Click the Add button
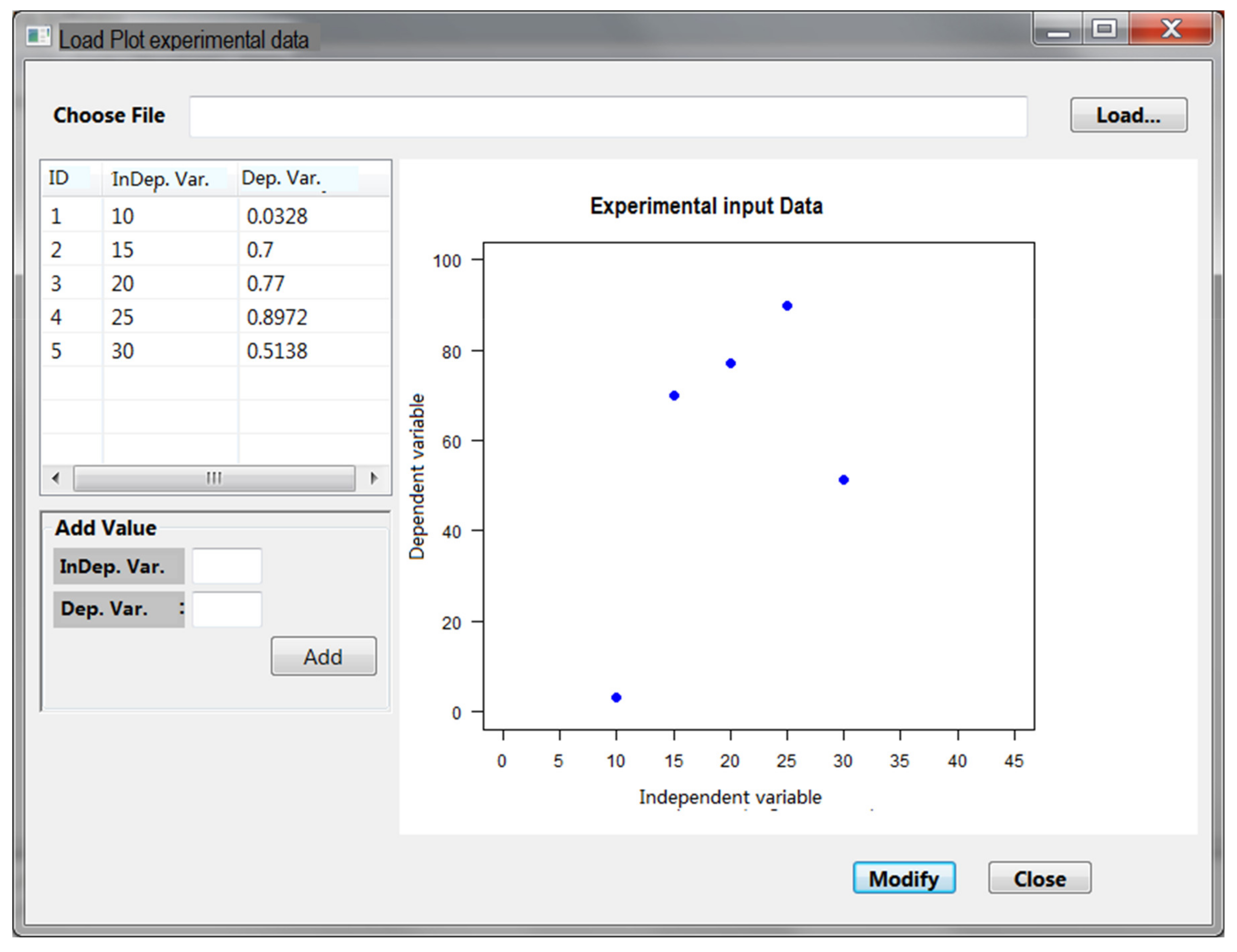 [323, 656]
